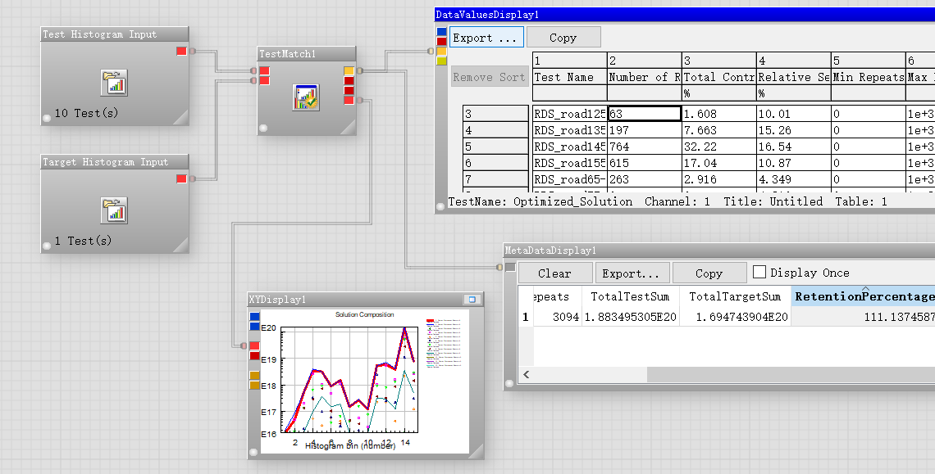
Task: Click the Test Histogram Input red output port
Action: [x=182, y=51]
